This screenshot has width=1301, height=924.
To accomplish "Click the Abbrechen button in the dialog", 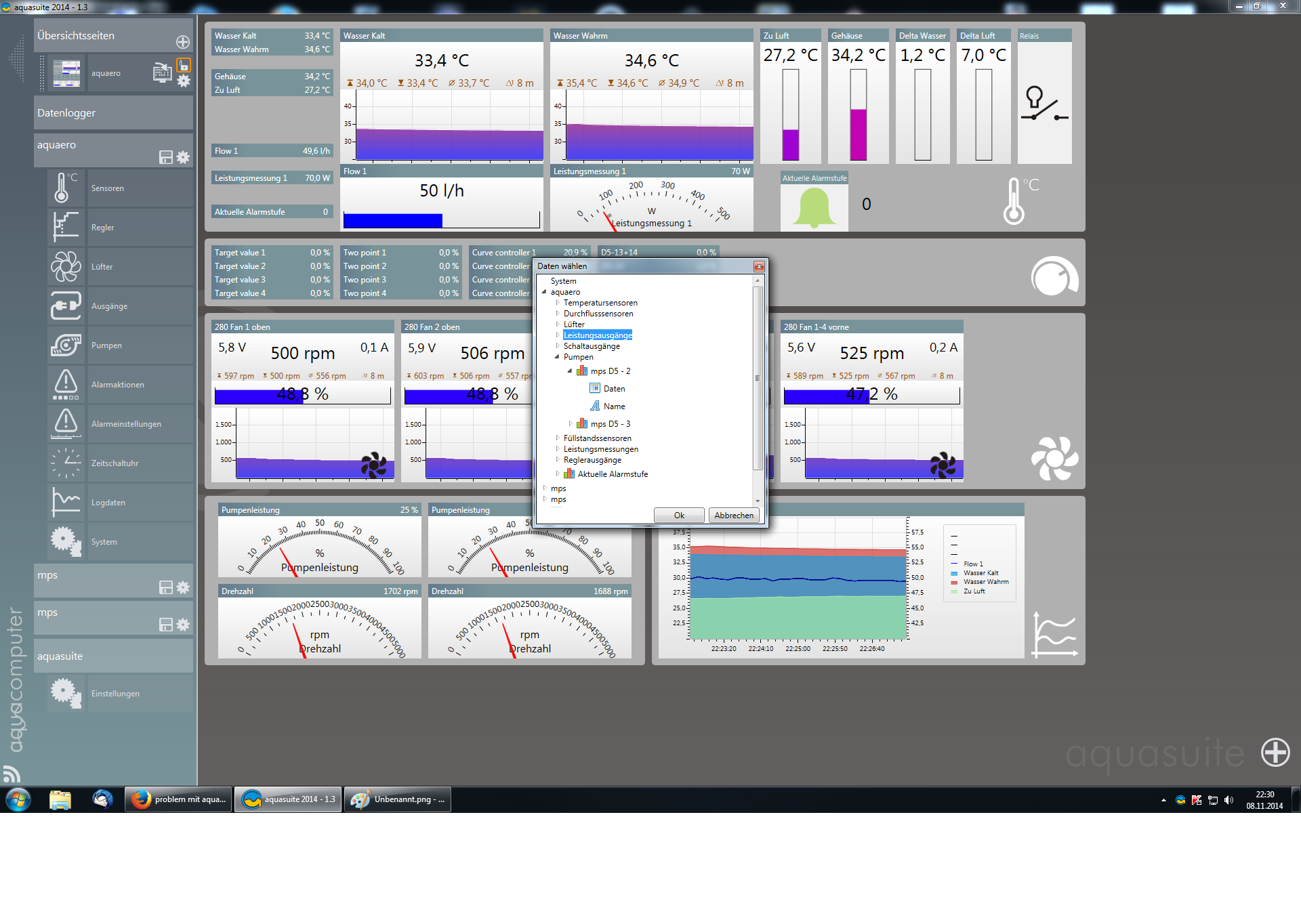I will (x=733, y=516).
